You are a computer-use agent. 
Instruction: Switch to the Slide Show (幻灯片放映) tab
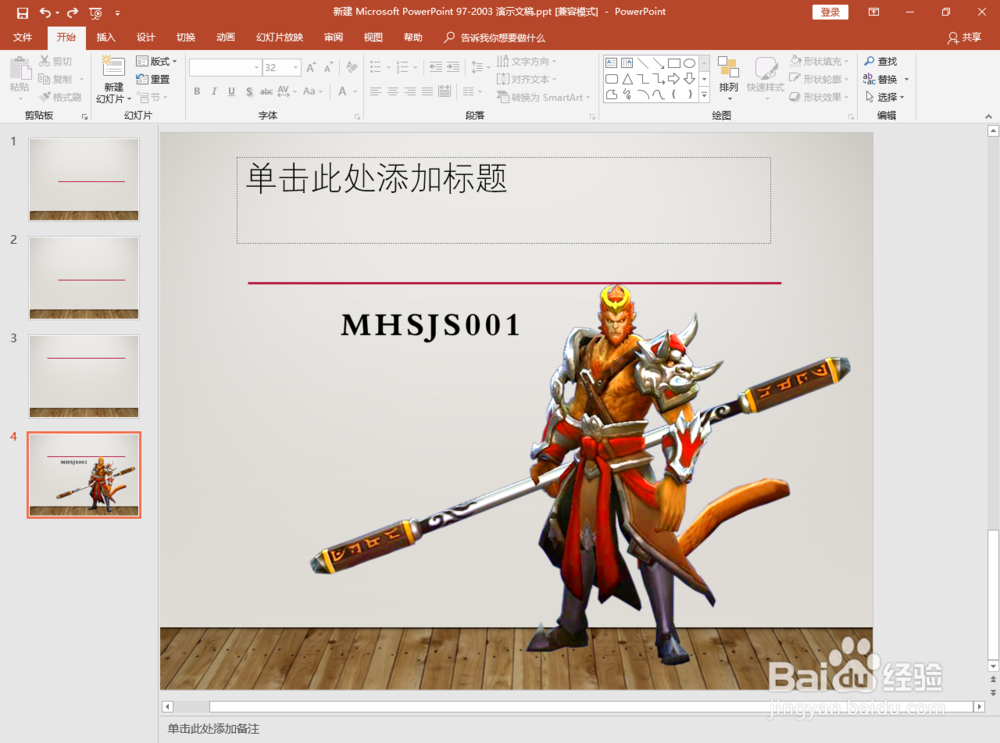pyautogui.click(x=279, y=37)
